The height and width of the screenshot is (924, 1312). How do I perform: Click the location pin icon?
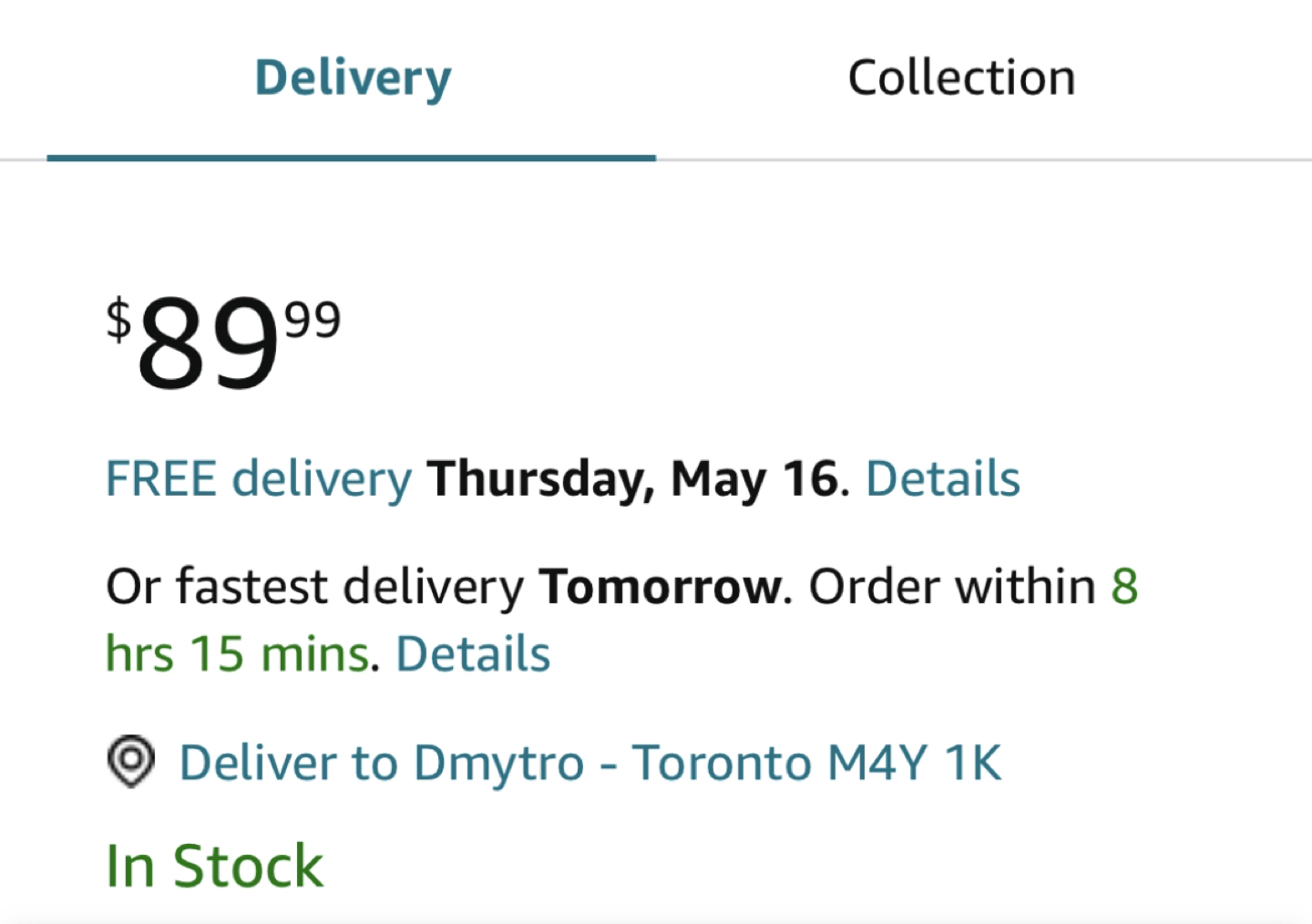pyautogui.click(x=131, y=761)
